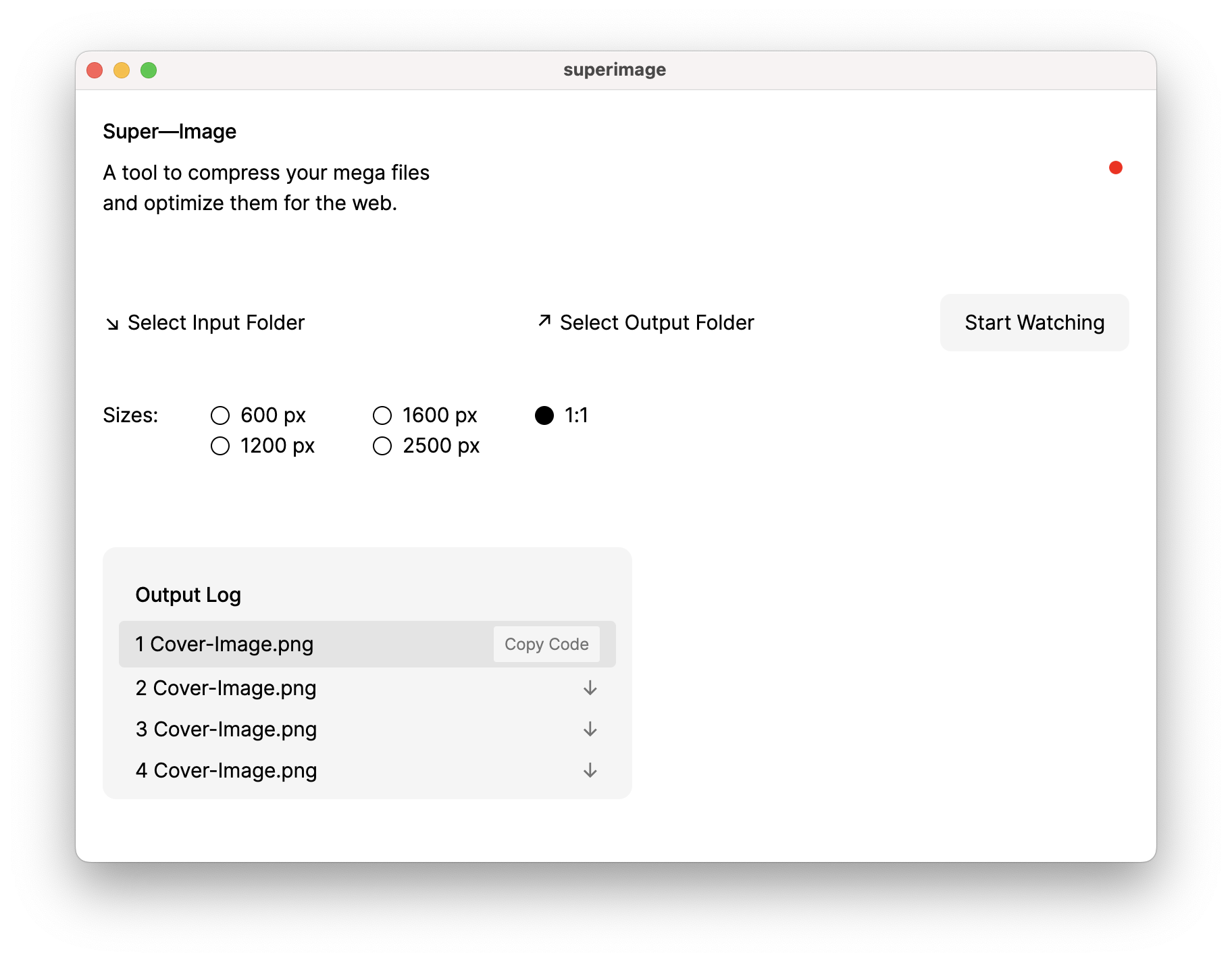This screenshot has width=1232, height=962.
Task: Click download arrow for 3 Cover-Image.png
Action: tap(590, 729)
